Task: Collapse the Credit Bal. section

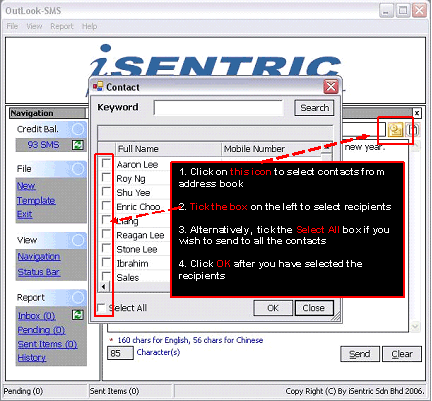Action: pyautogui.click(x=78, y=129)
